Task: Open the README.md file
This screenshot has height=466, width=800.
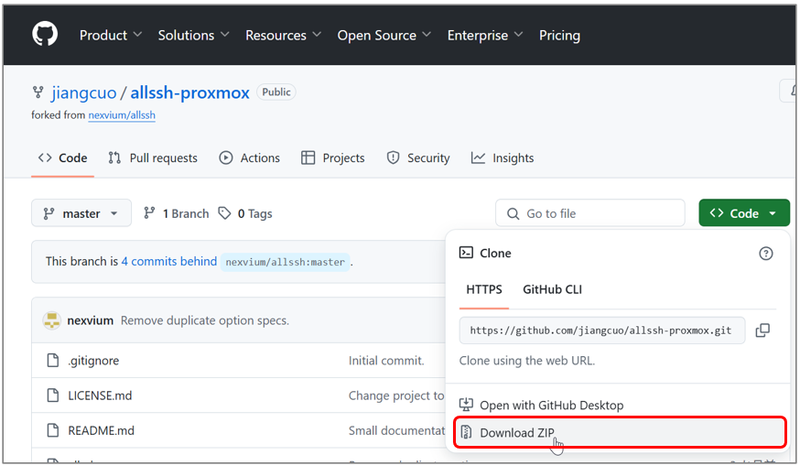Action: (101, 431)
